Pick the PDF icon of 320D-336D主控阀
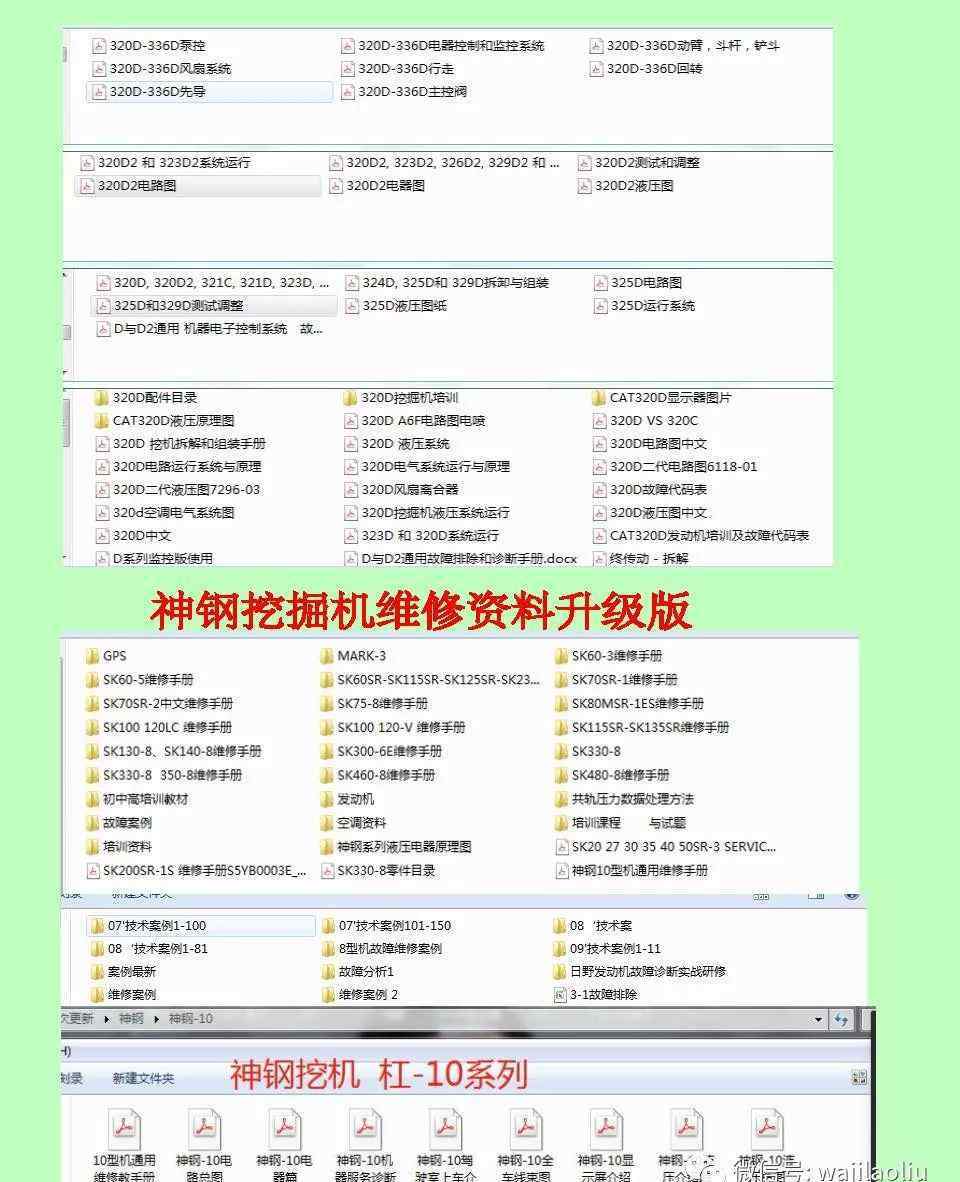This screenshot has width=960, height=1182. pos(347,92)
